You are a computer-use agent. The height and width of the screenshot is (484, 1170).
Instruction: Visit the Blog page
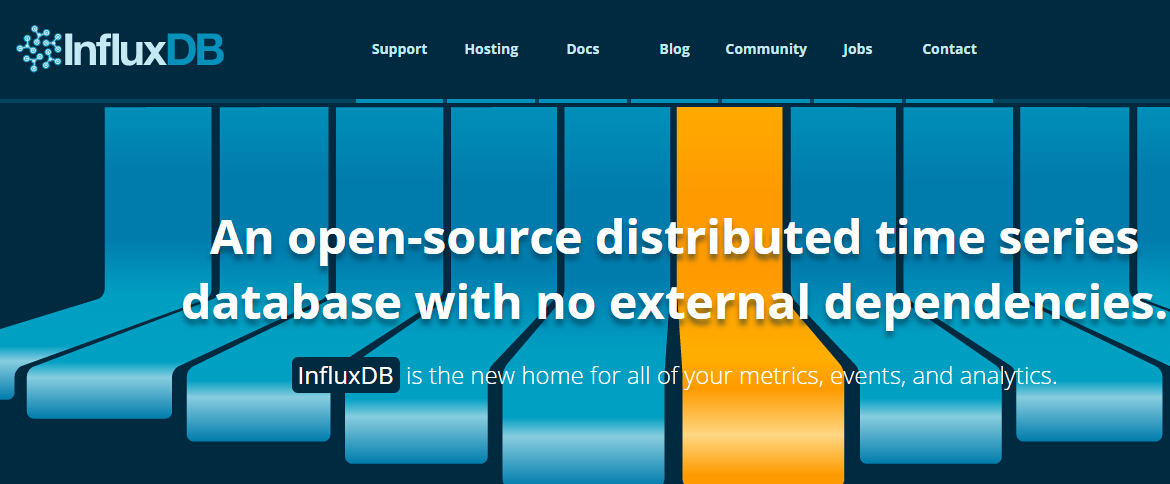coord(675,49)
